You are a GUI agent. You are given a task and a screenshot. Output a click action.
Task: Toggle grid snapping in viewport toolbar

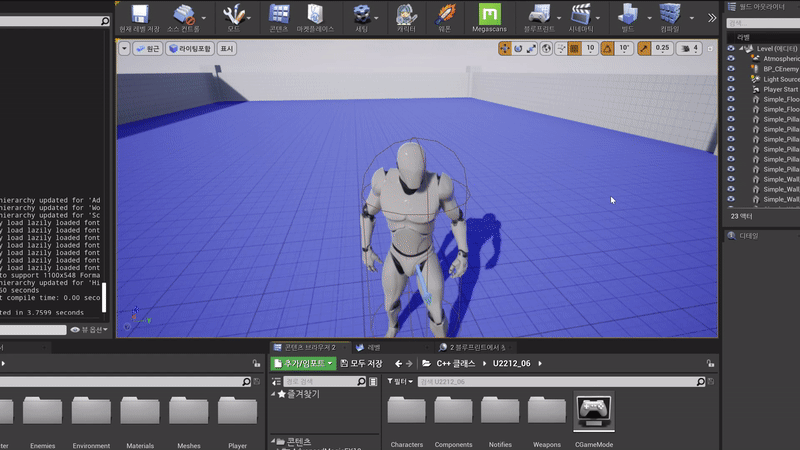click(574, 48)
